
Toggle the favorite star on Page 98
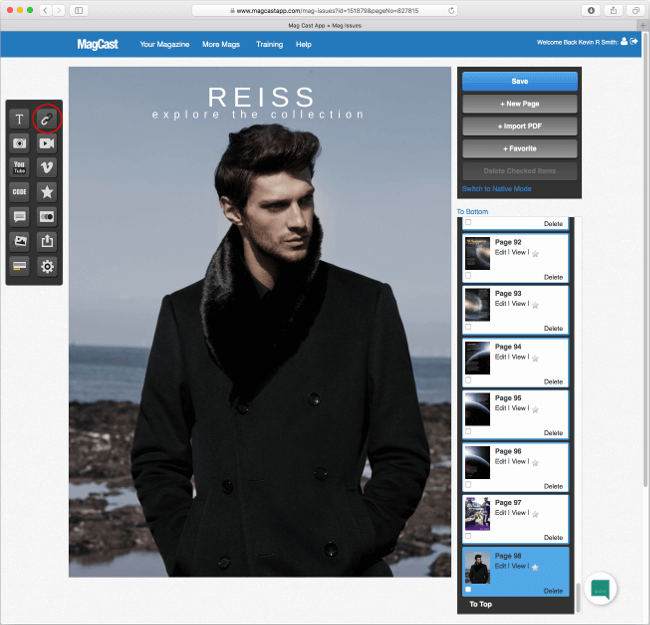coord(536,567)
